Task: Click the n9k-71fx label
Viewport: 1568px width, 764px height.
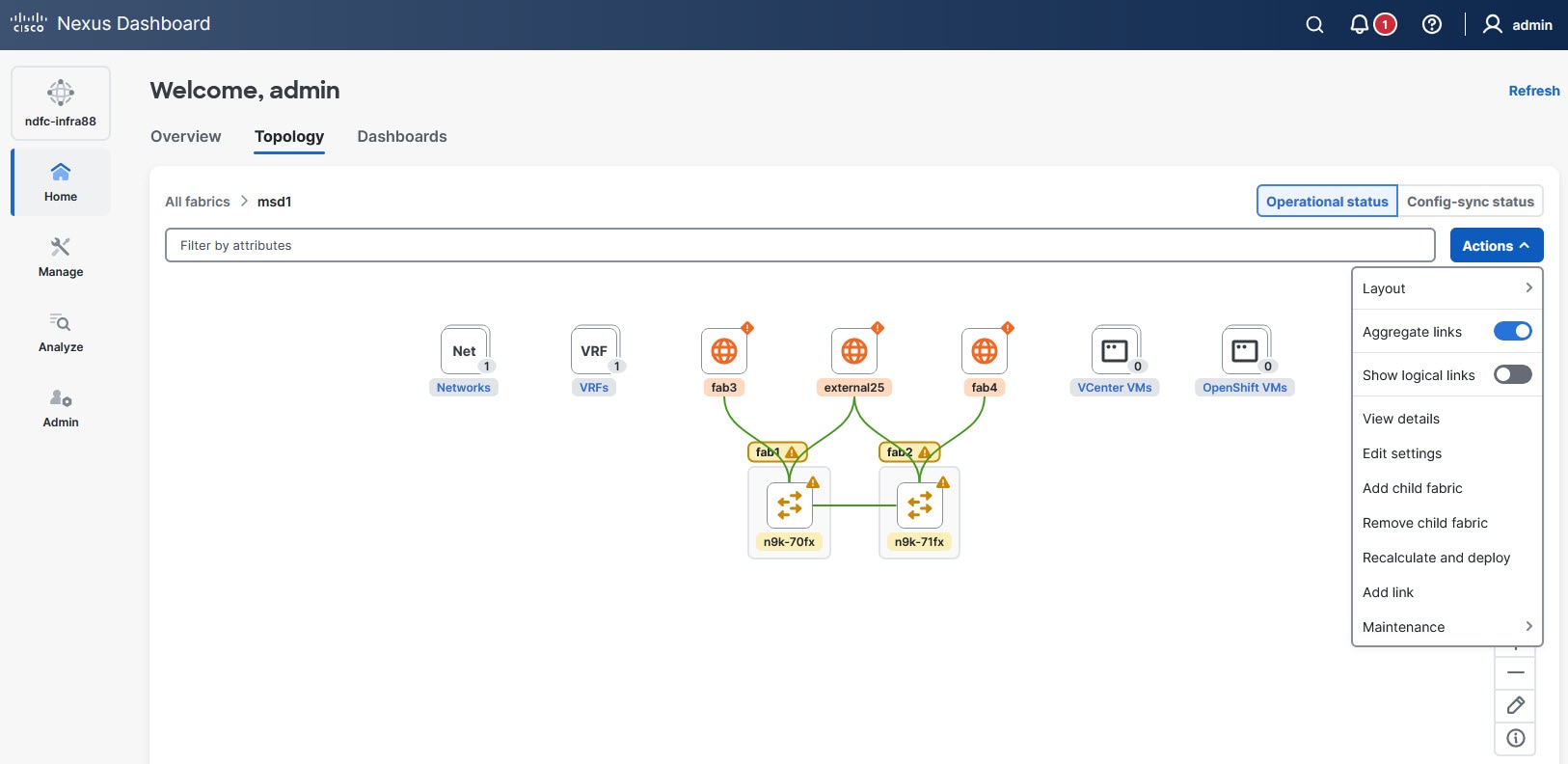Action: (x=920, y=542)
